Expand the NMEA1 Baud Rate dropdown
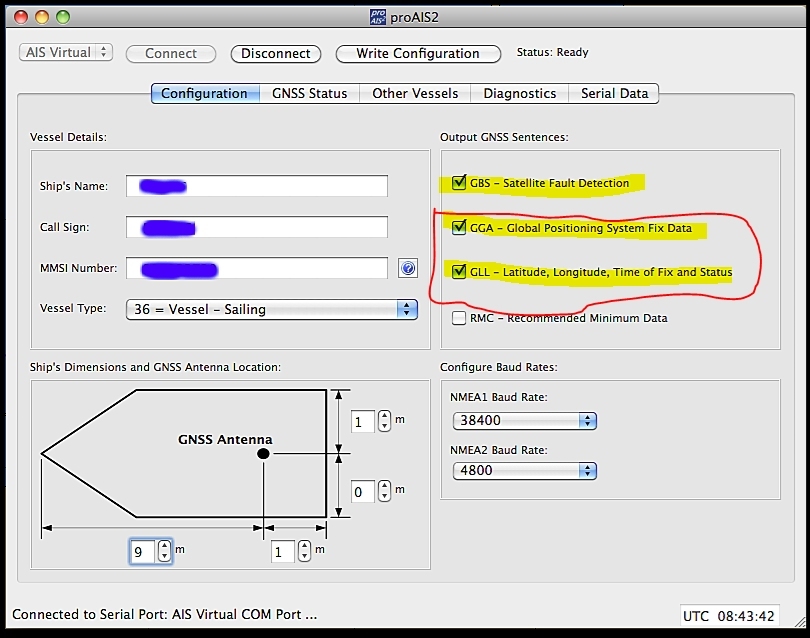This screenshot has height=638, width=810. [x=524, y=421]
